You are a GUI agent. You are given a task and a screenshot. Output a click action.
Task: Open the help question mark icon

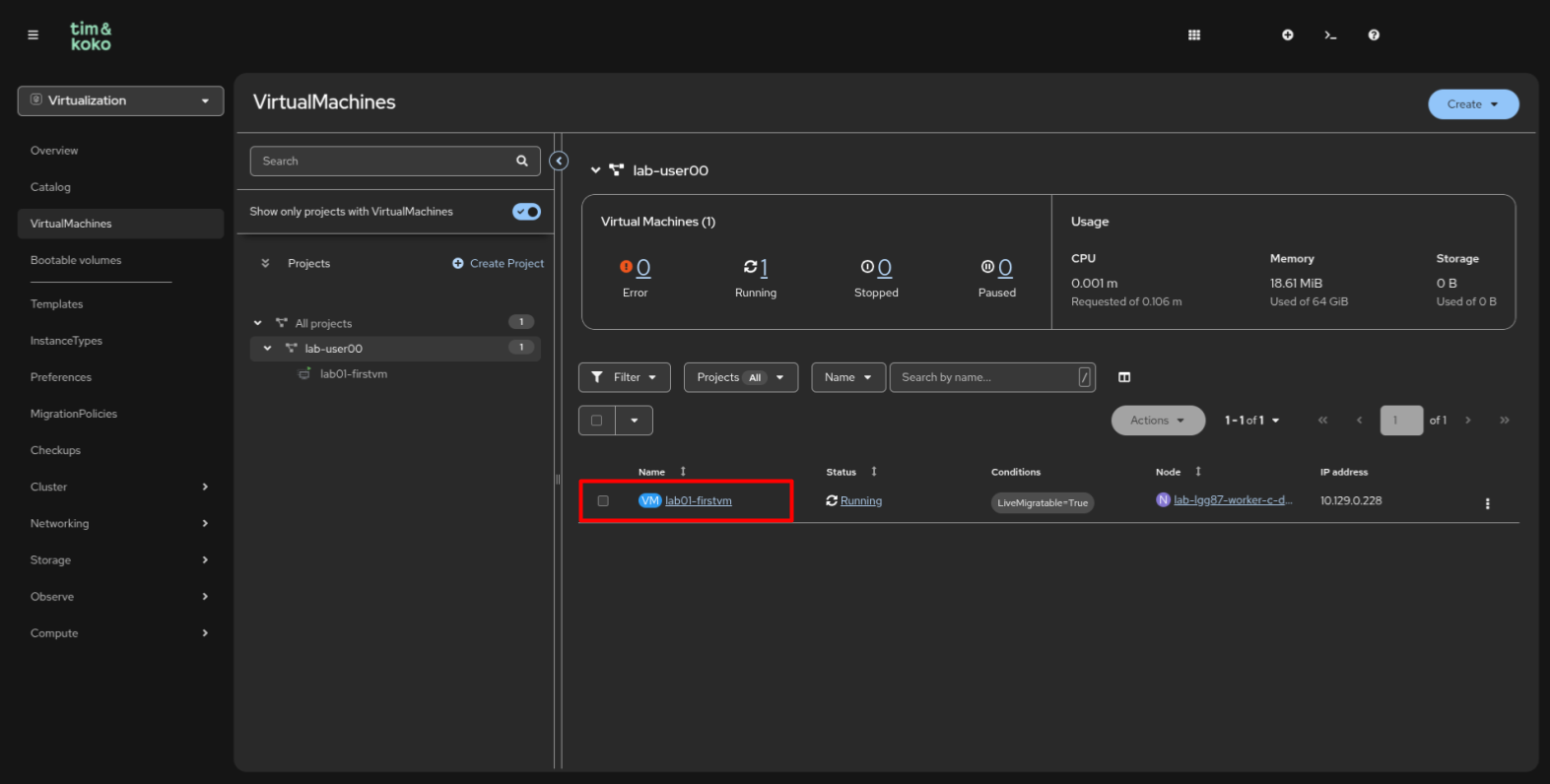pyautogui.click(x=1373, y=35)
